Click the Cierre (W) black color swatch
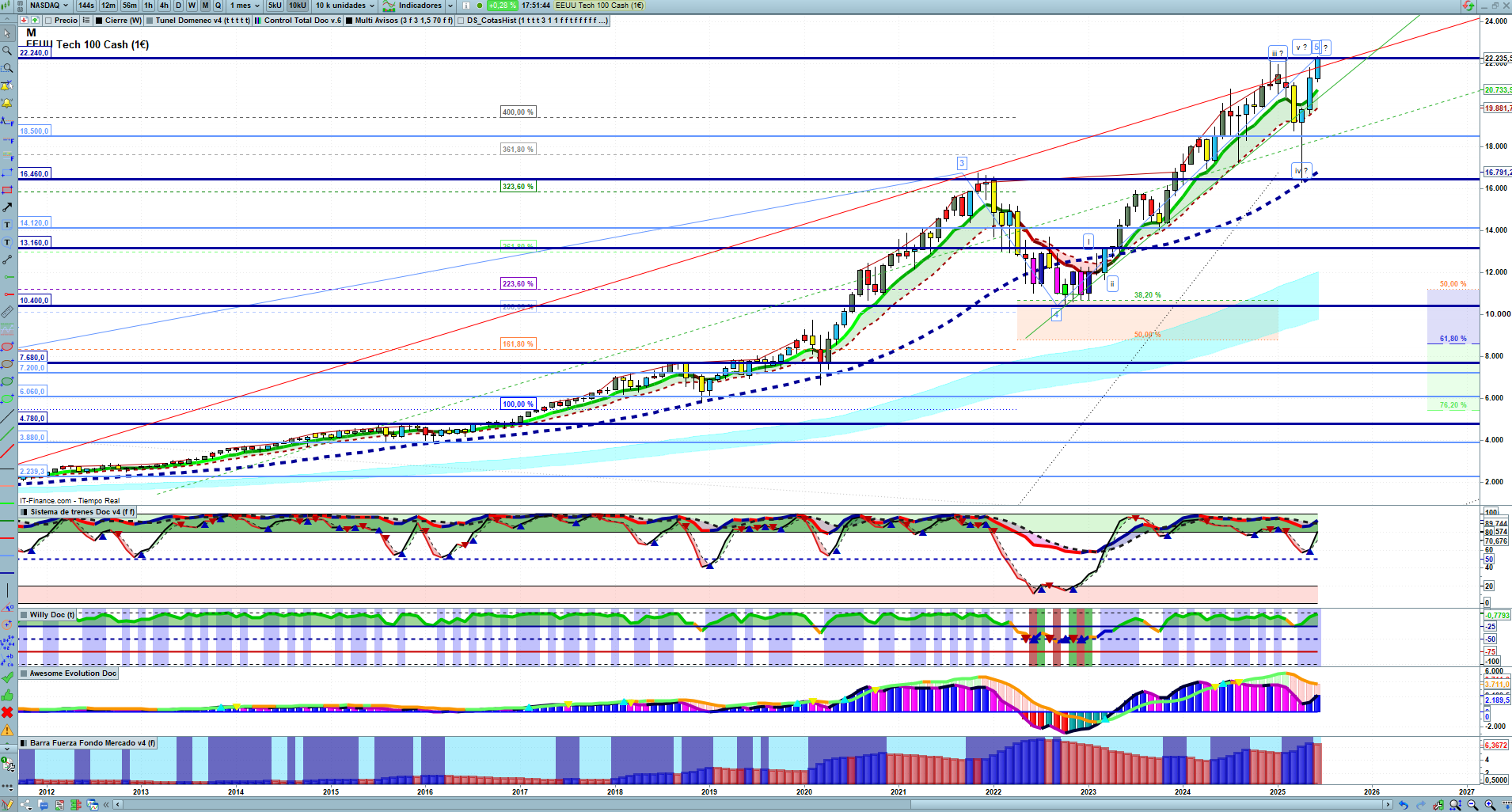This screenshot has width=1512, height=812. click(x=99, y=21)
